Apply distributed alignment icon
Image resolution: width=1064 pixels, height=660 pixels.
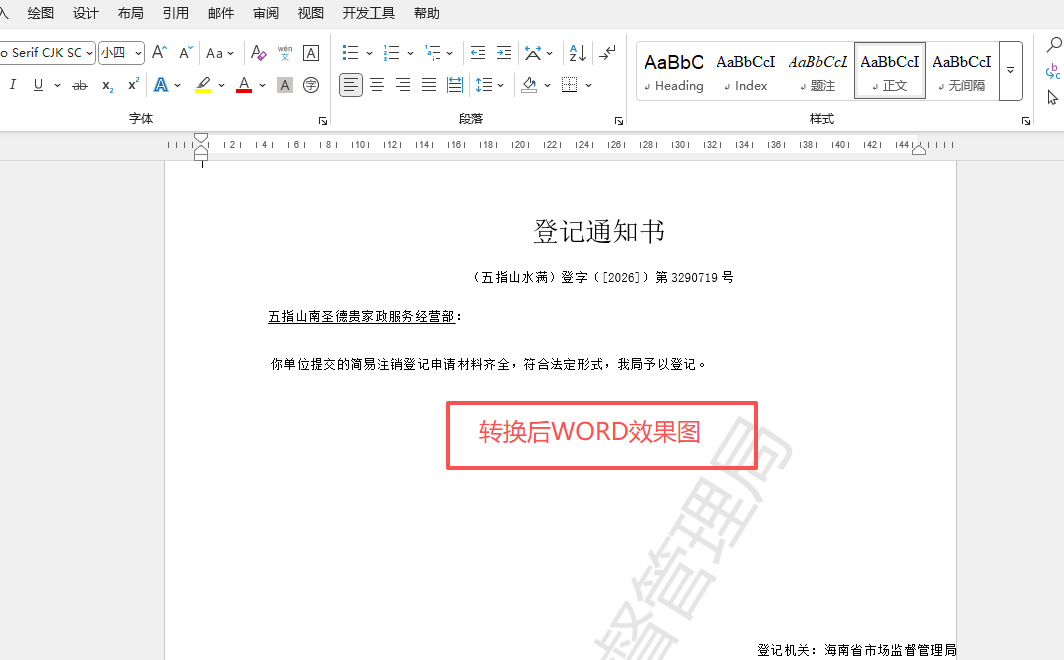tap(455, 85)
